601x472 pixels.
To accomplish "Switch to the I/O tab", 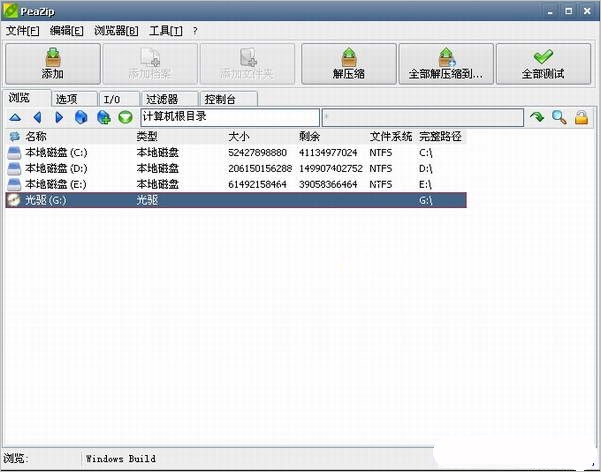I will coord(119,99).
